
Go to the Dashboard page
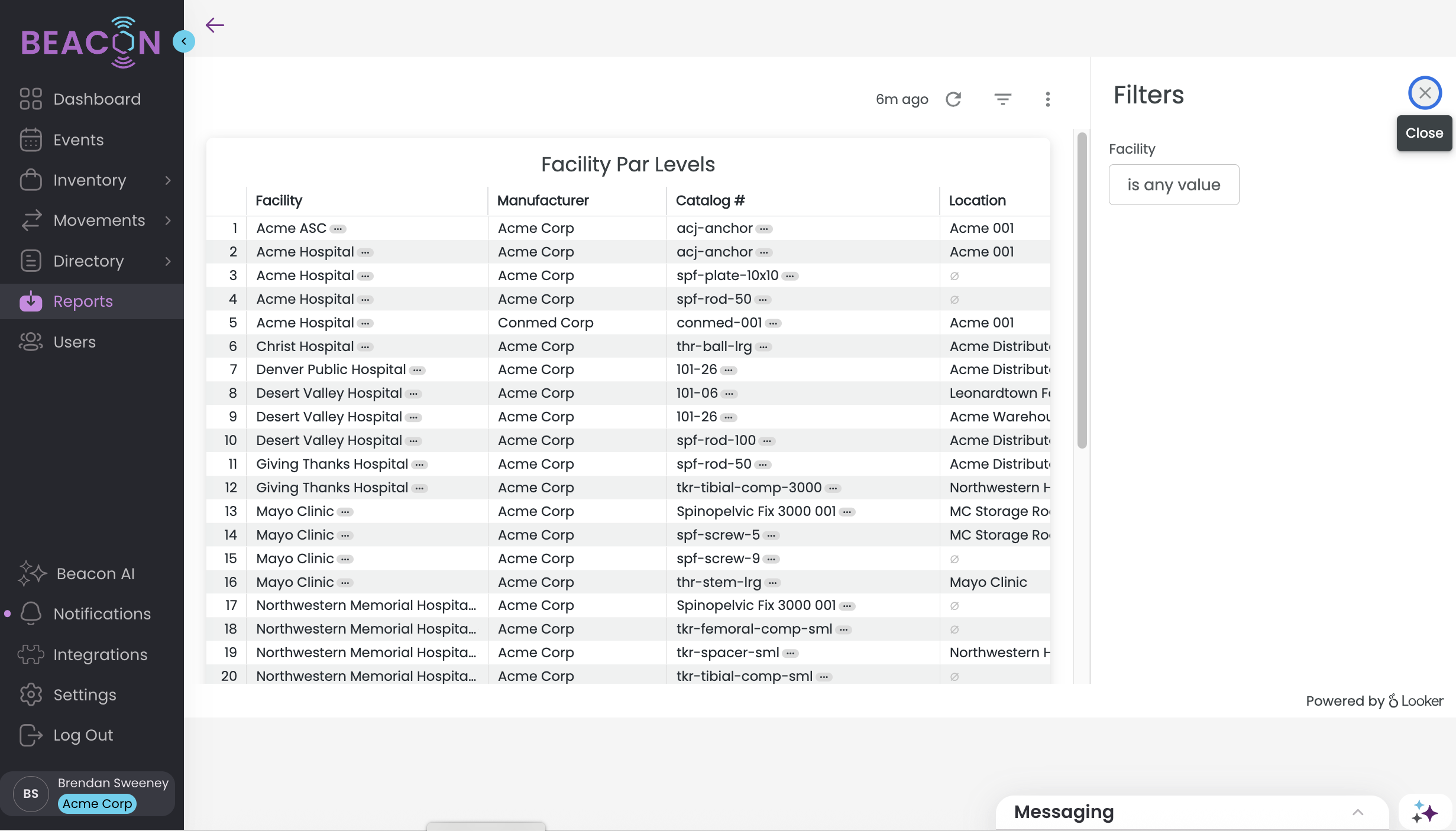(x=96, y=99)
